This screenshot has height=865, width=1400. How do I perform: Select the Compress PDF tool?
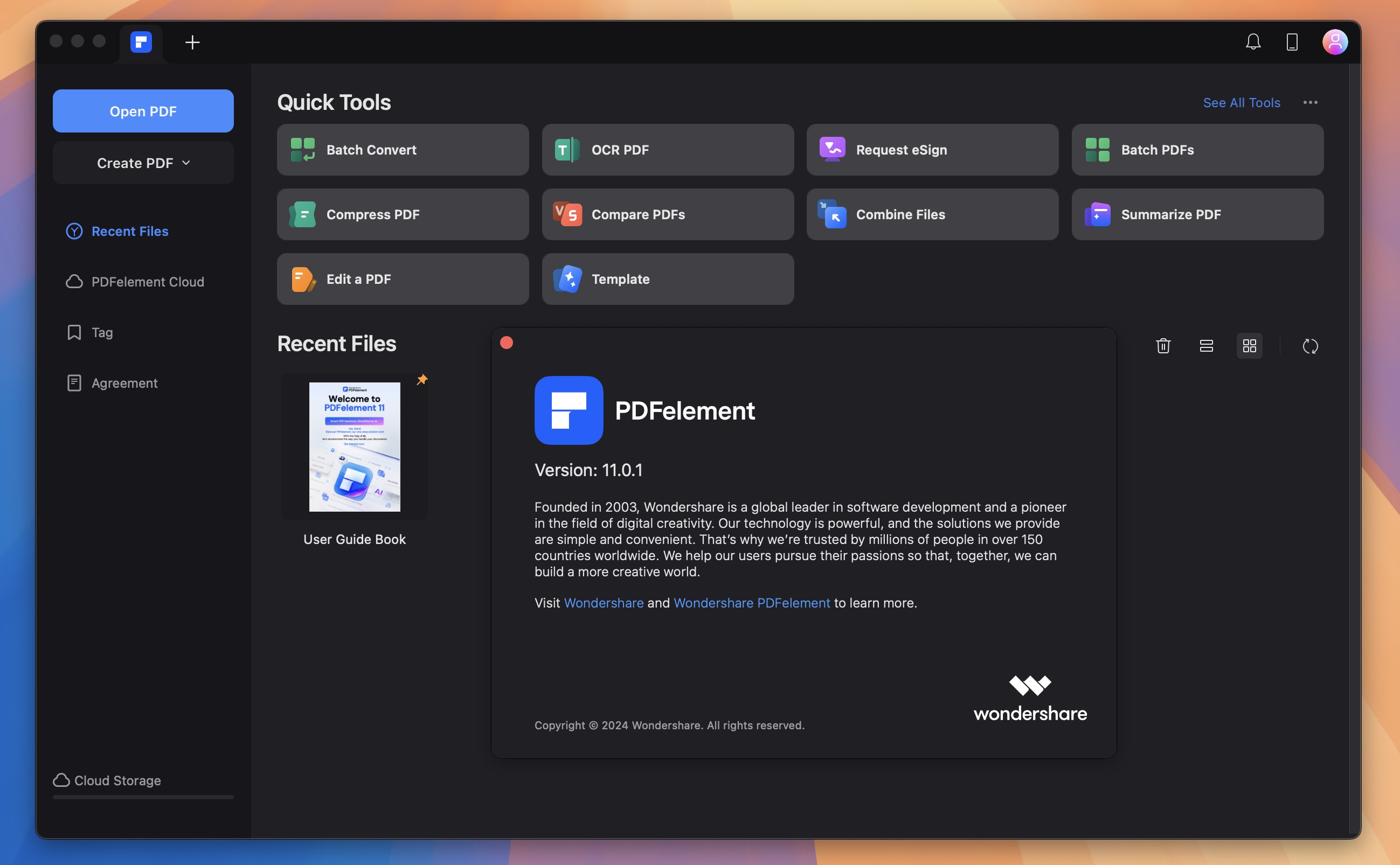click(x=402, y=214)
